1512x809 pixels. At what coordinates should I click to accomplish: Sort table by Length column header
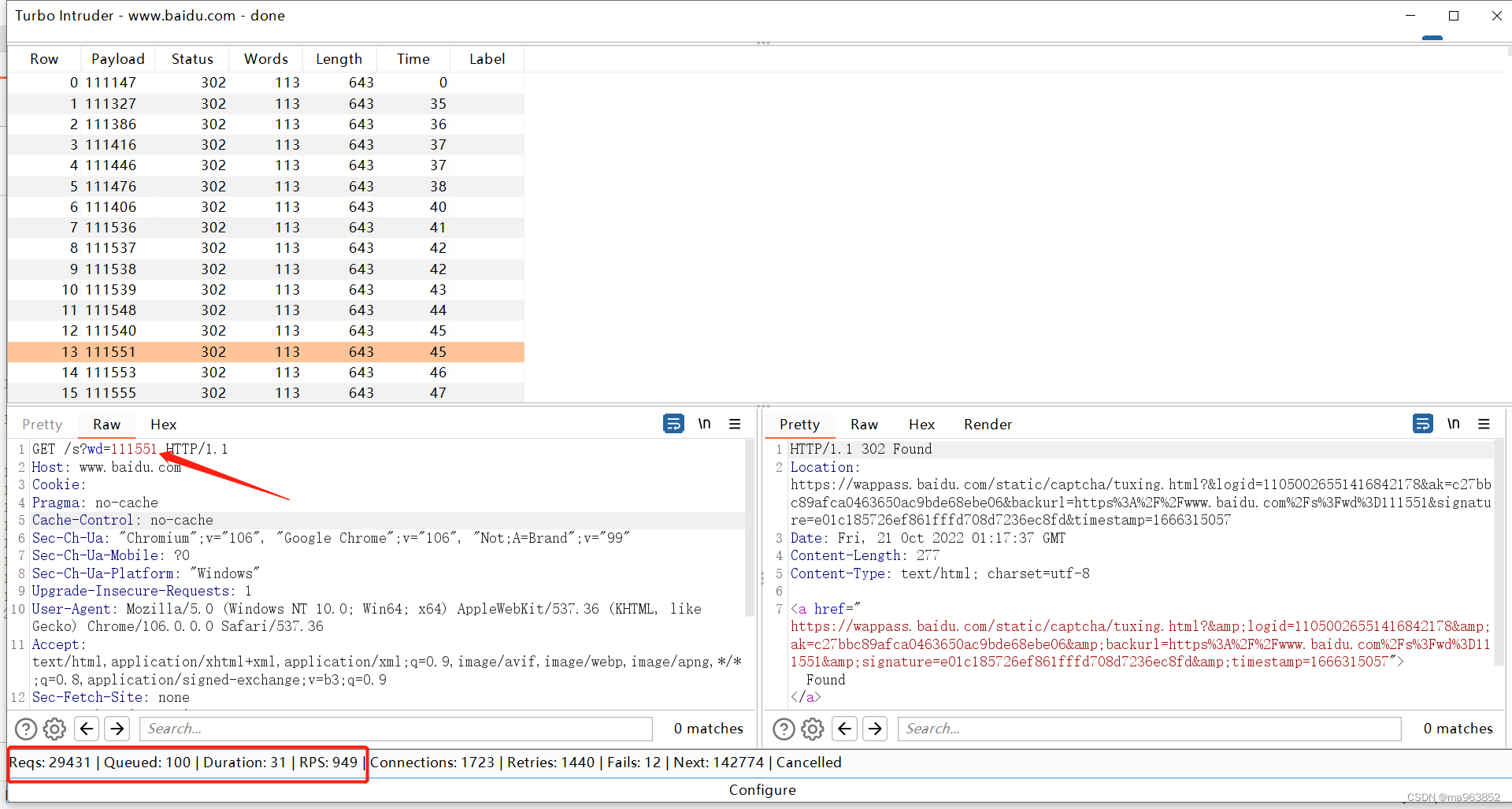click(x=339, y=59)
